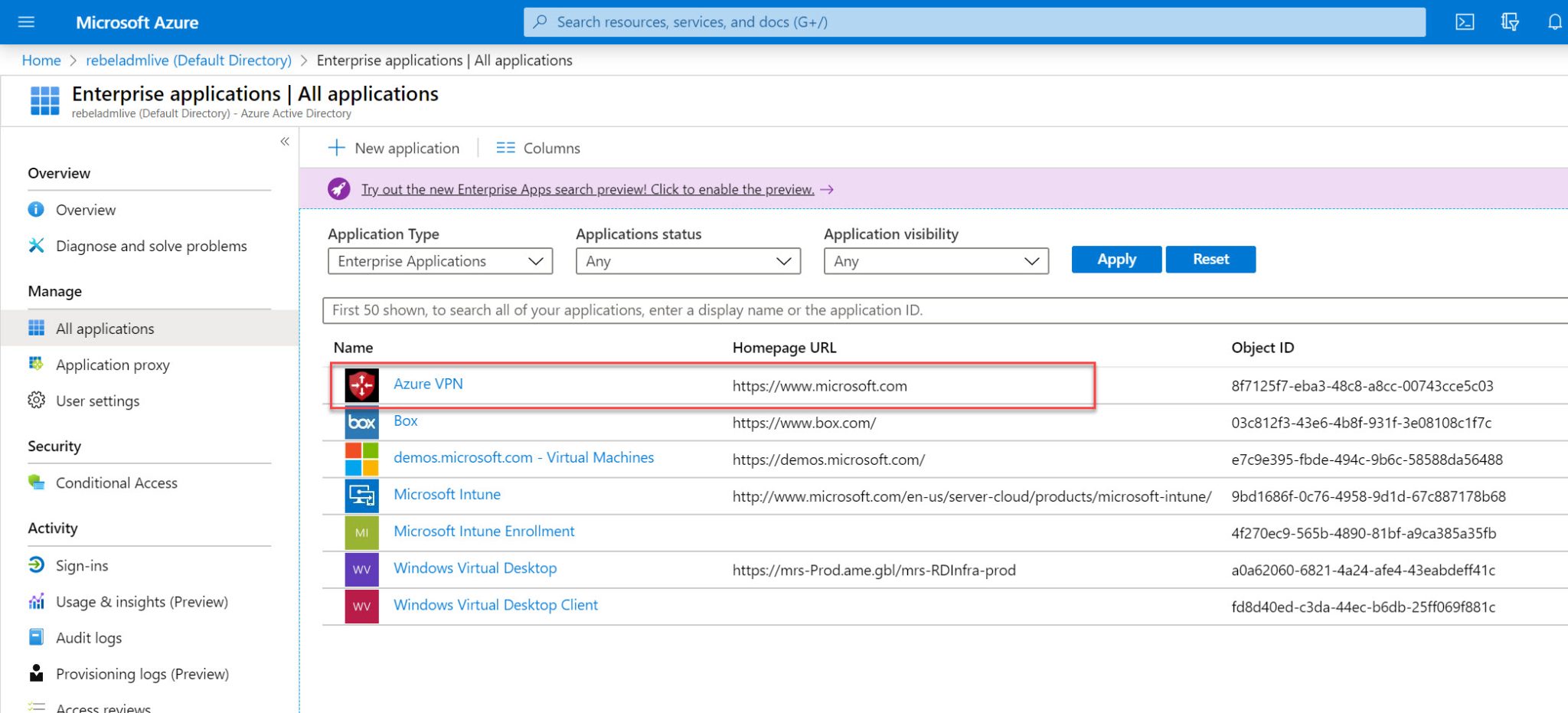Image resolution: width=1568 pixels, height=713 pixels.
Task: Click the Apply filter button
Action: coord(1116,259)
